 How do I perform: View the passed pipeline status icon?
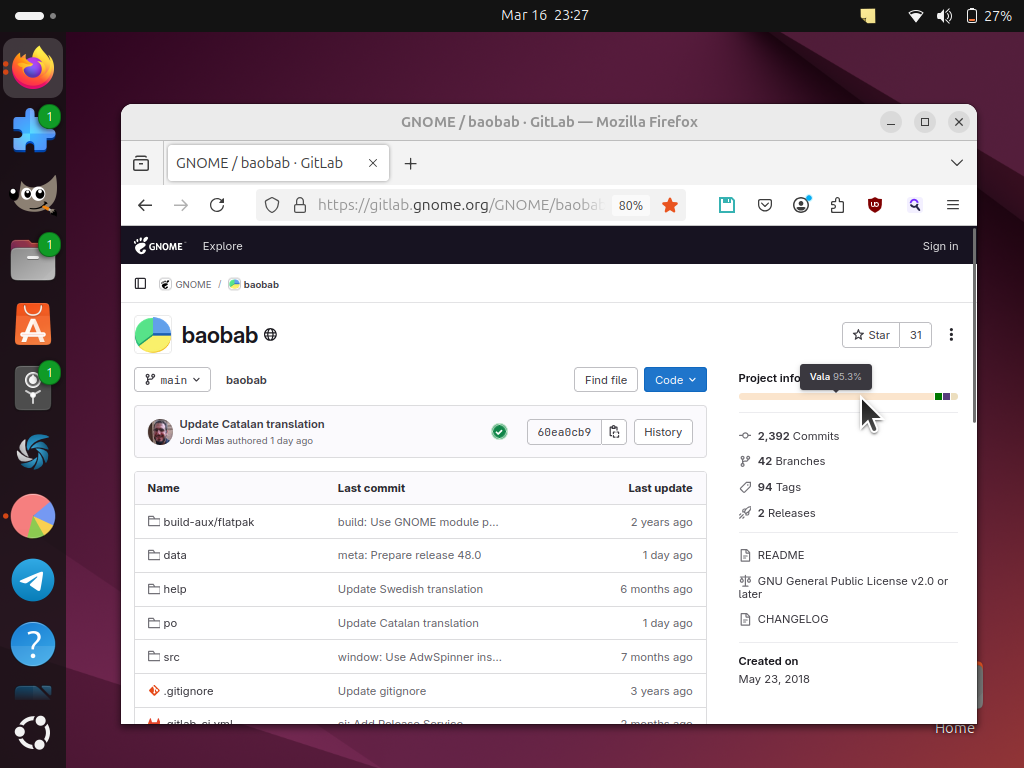[499, 432]
